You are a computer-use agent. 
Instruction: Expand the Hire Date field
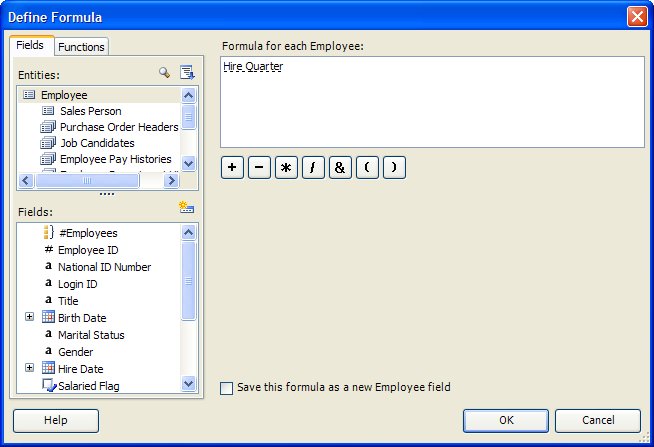click(29, 369)
